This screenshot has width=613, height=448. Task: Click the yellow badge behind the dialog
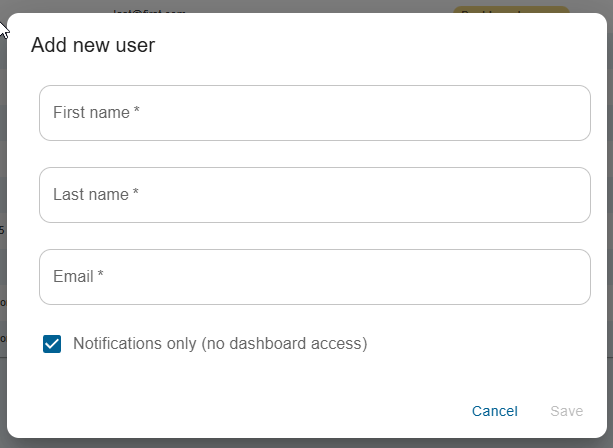click(511, 9)
